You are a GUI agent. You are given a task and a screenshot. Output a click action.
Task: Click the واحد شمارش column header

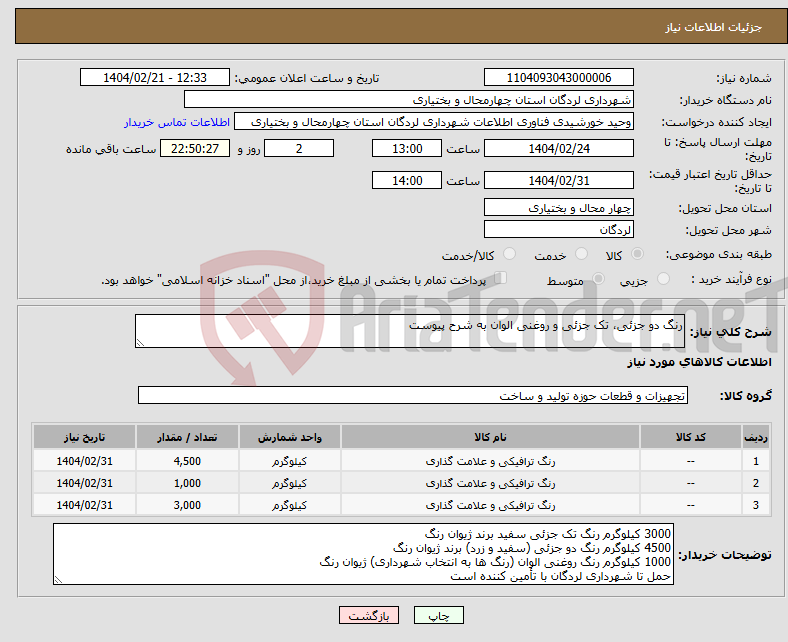click(x=289, y=437)
